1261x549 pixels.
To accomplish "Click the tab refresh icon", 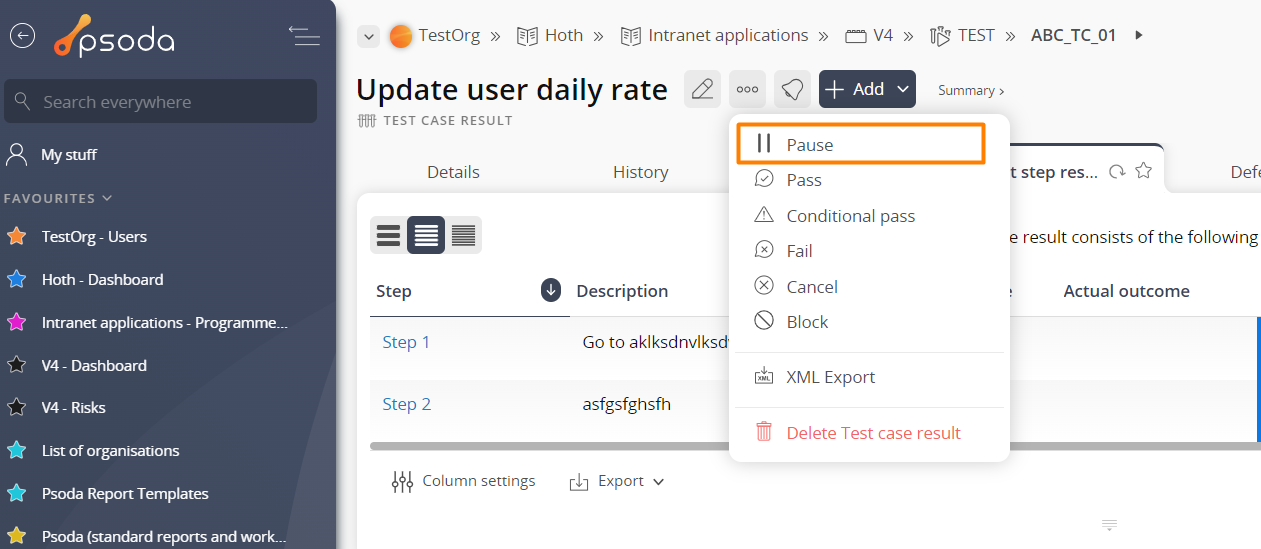I will pos(1118,172).
